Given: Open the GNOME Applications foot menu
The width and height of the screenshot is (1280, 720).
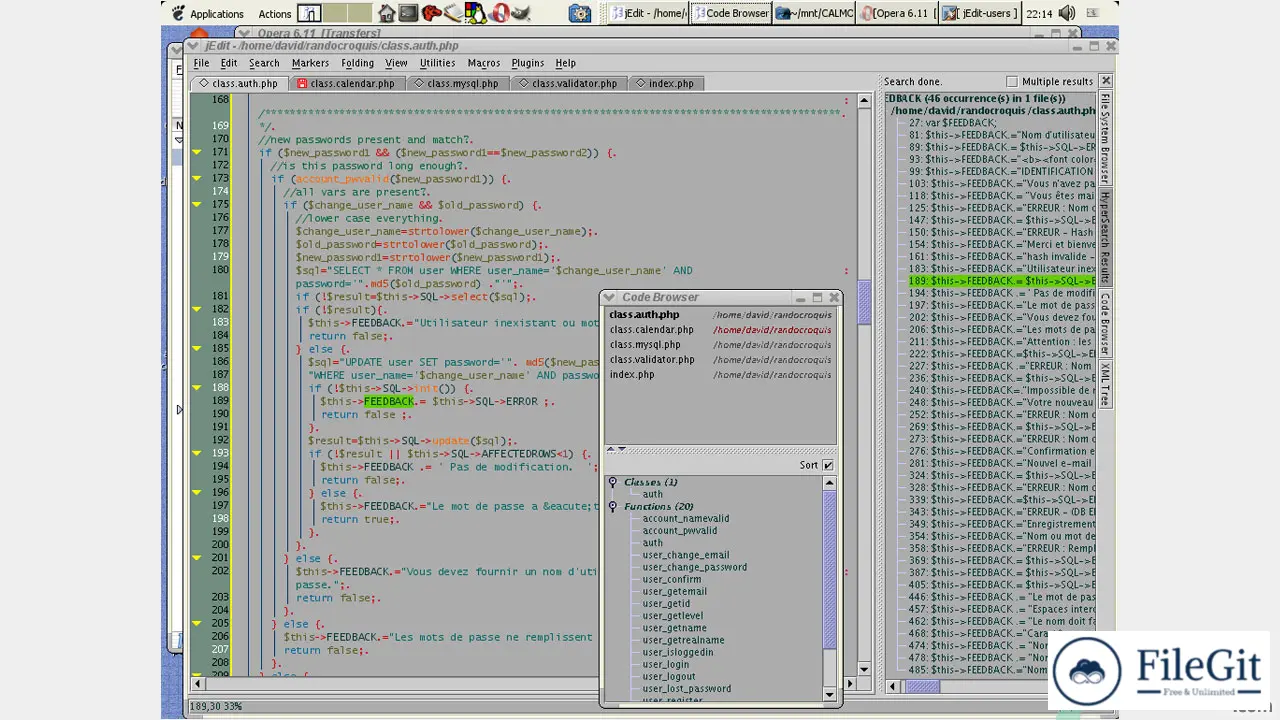Looking at the screenshot, I should [208, 13].
